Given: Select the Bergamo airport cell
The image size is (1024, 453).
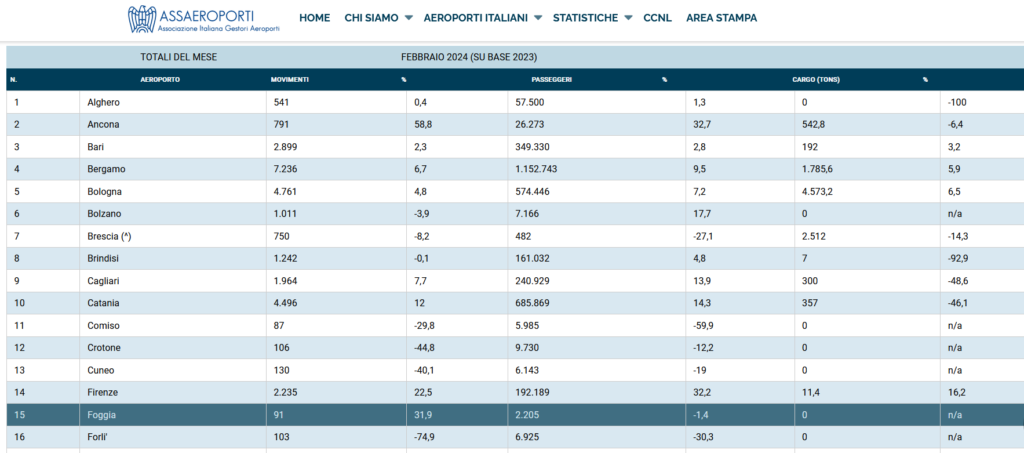Looking at the screenshot, I should pos(173,169).
